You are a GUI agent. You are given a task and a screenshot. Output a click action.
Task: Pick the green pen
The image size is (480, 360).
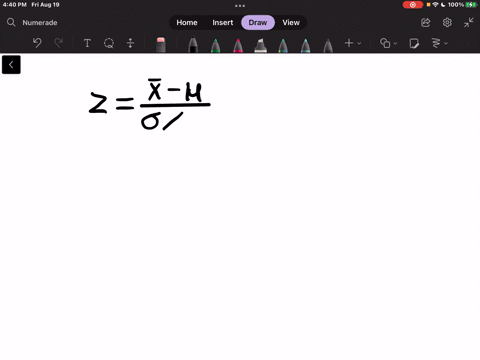216,45
